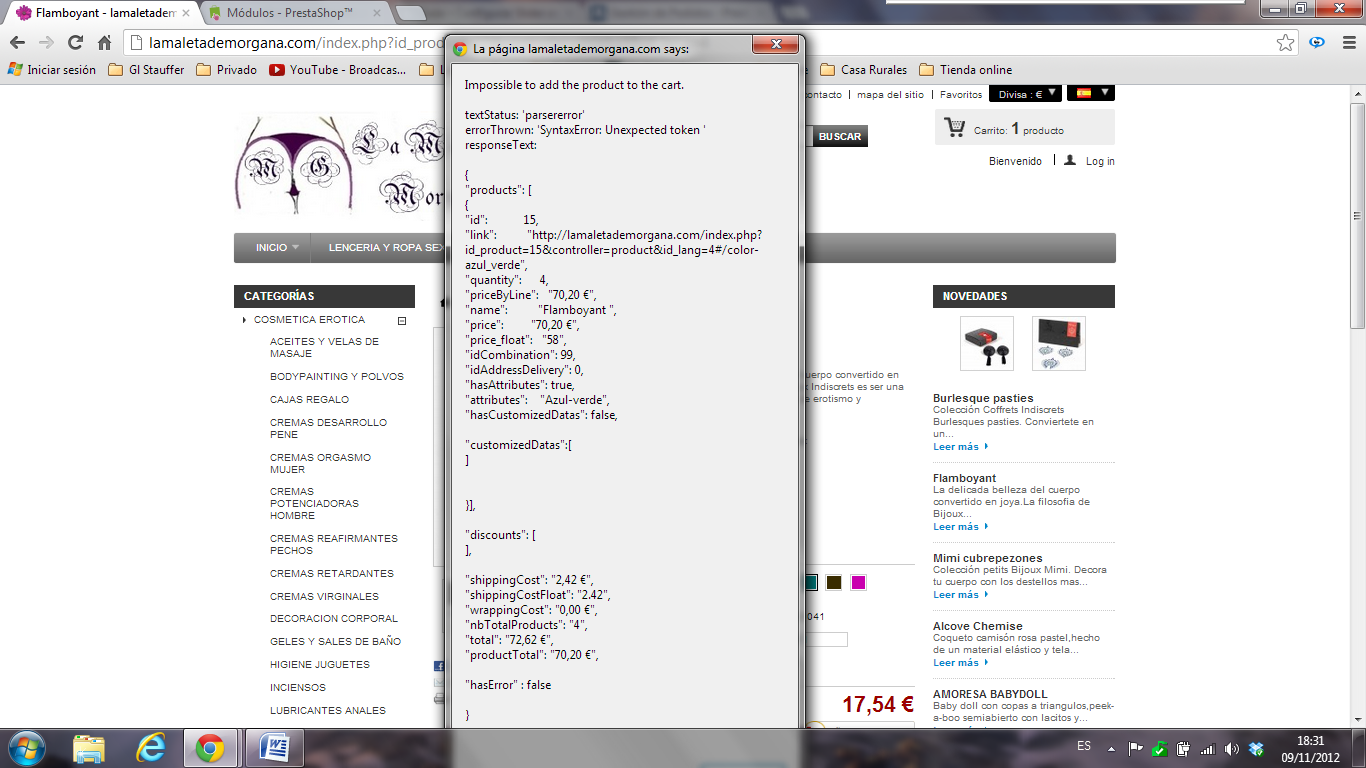
Task: Click the taskbar clock showing 18:31
Action: 1310,741
